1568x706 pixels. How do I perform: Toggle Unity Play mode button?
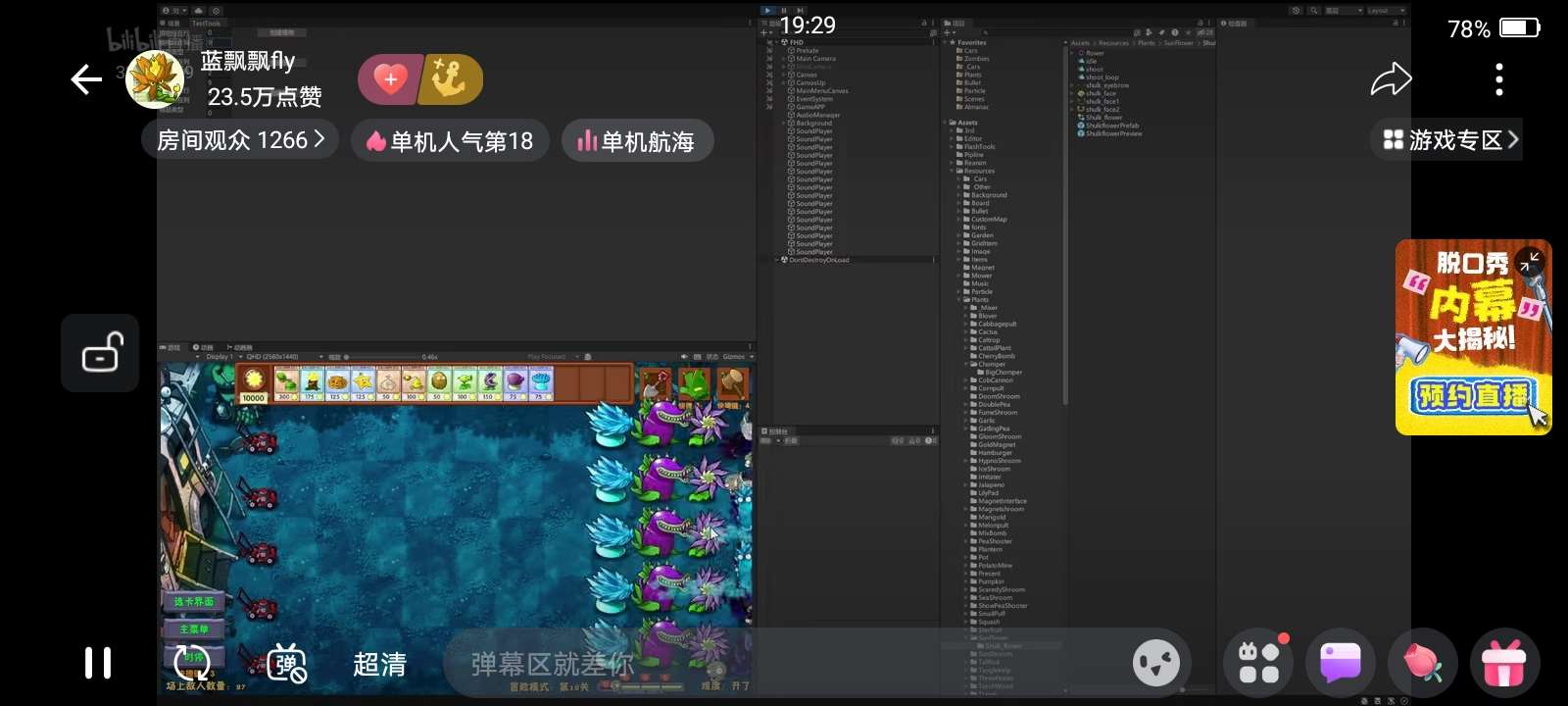tap(768, 10)
